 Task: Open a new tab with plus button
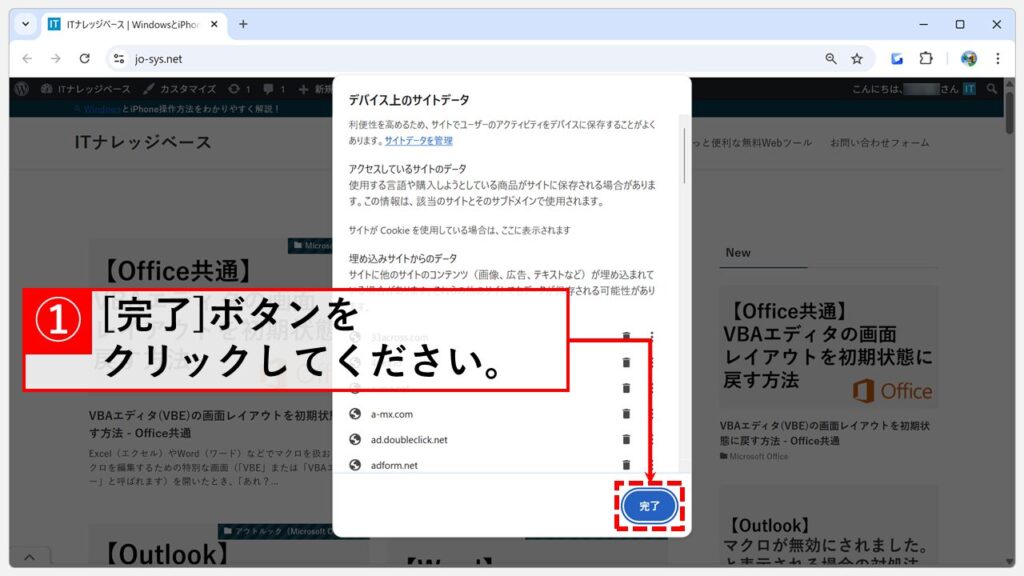coord(243,24)
